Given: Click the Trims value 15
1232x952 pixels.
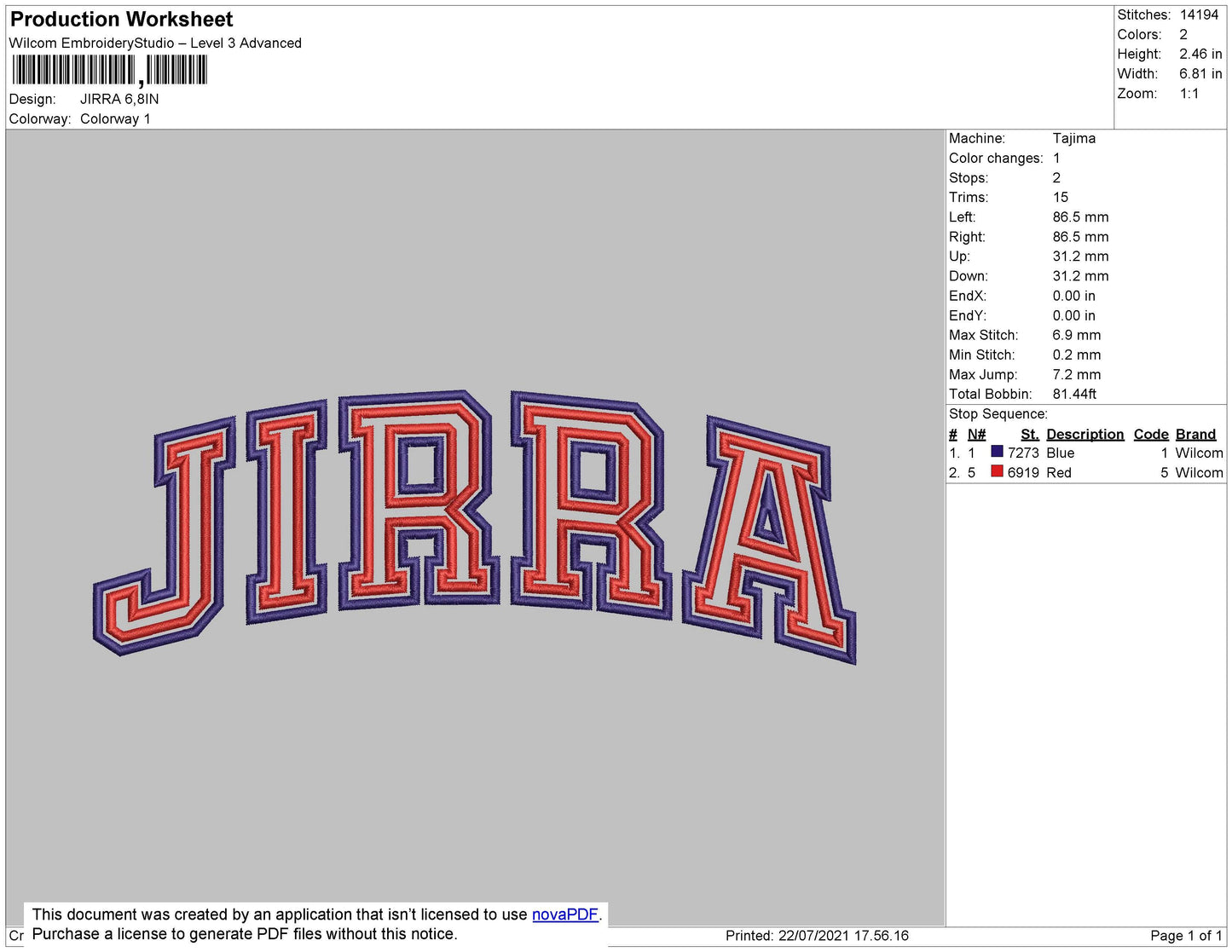Looking at the screenshot, I should pos(1060,198).
